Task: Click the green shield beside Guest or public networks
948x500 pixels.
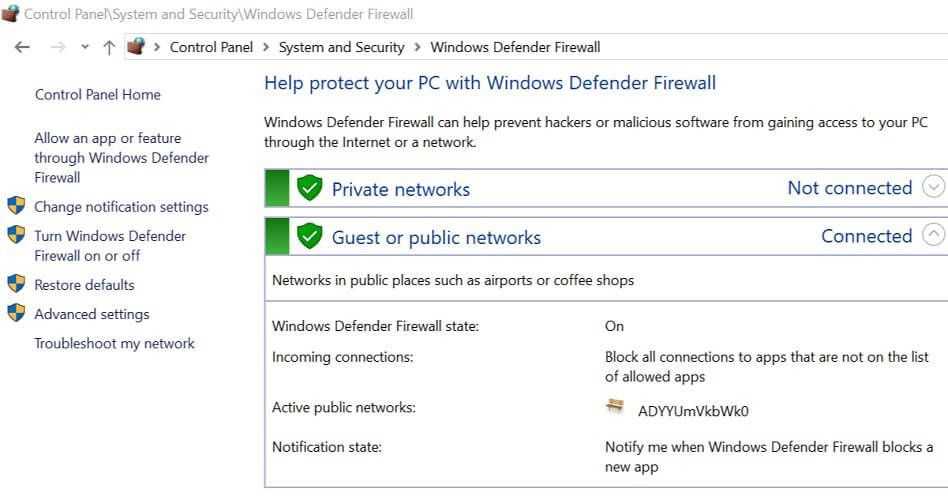Action: [x=310, y=236]
